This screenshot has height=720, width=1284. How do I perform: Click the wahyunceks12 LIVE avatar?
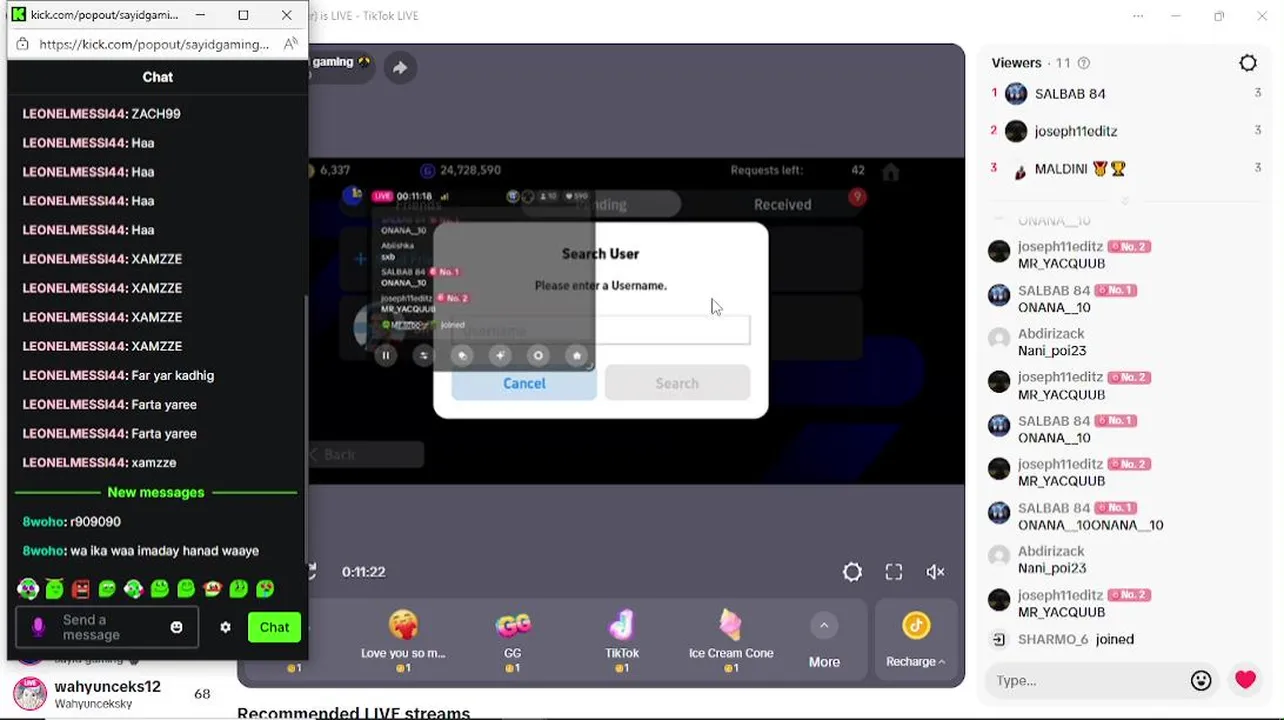(x=29, y=693)
